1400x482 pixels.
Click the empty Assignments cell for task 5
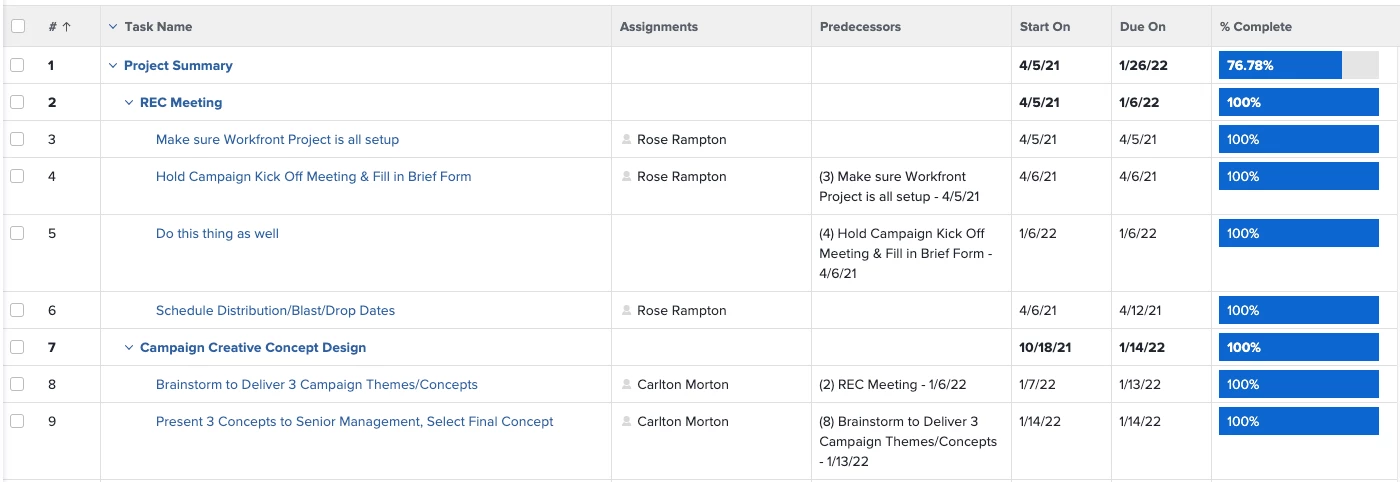711,253
